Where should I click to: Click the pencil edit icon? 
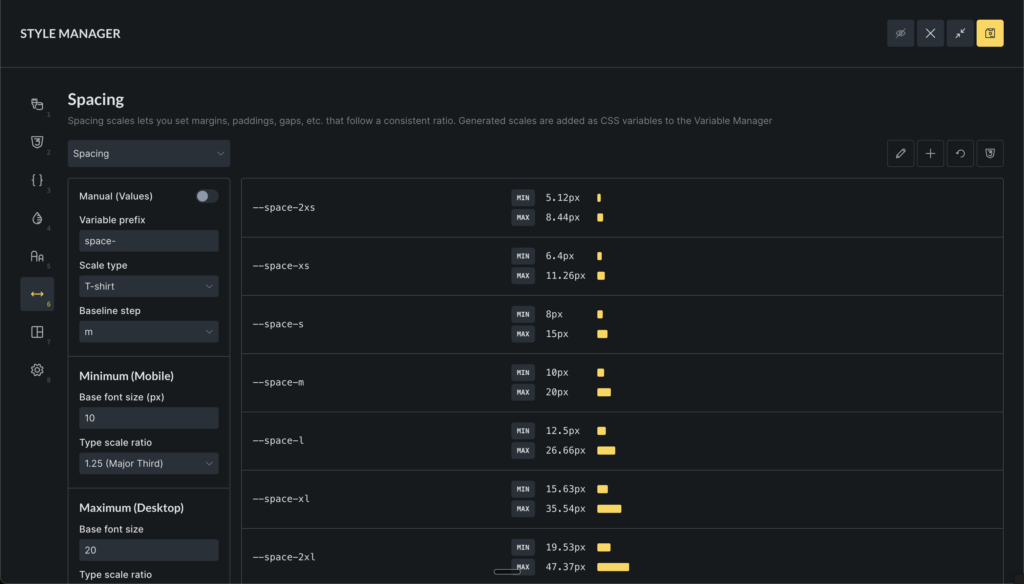[900, 153]
